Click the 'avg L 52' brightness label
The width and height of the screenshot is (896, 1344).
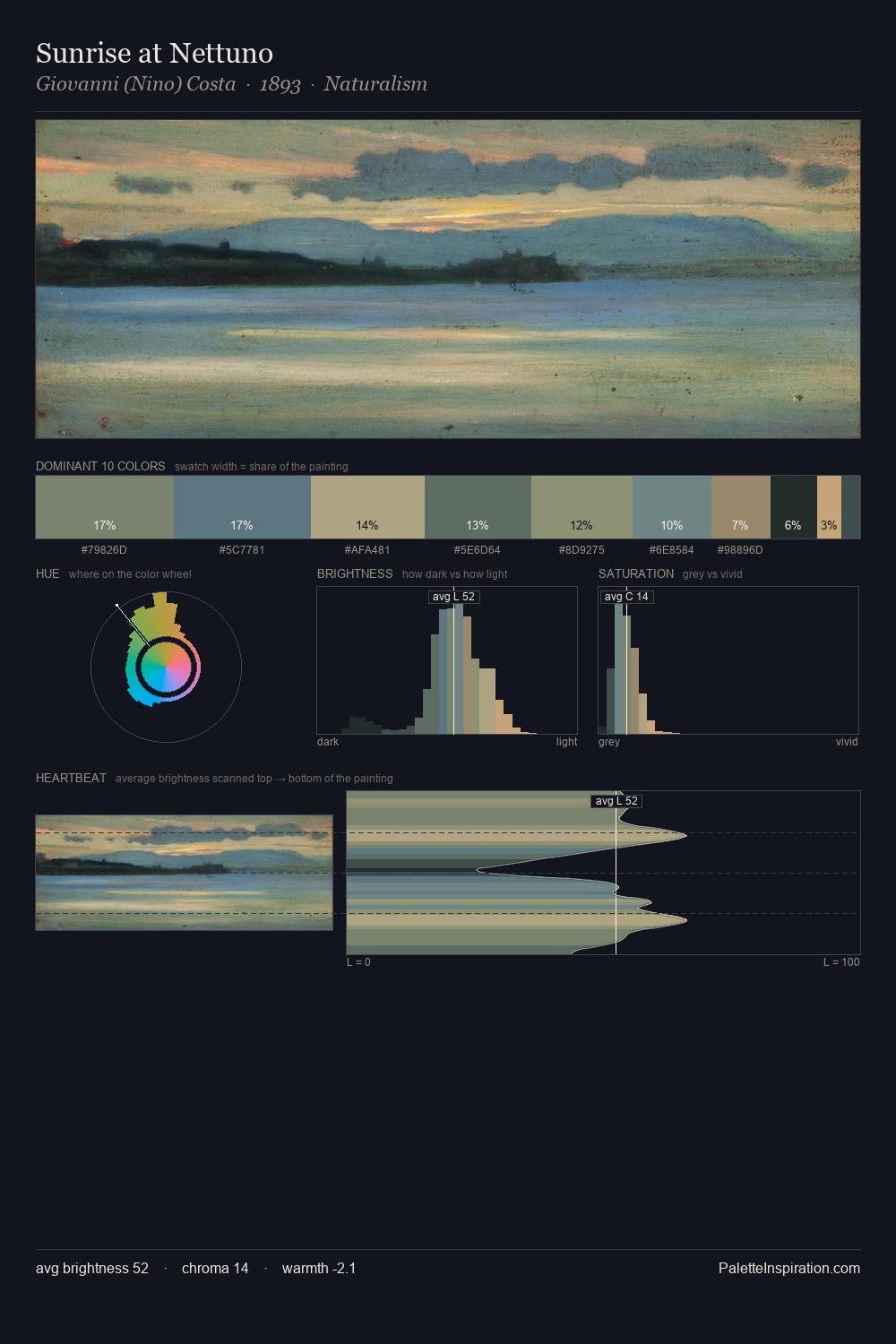tap(453, 597)
